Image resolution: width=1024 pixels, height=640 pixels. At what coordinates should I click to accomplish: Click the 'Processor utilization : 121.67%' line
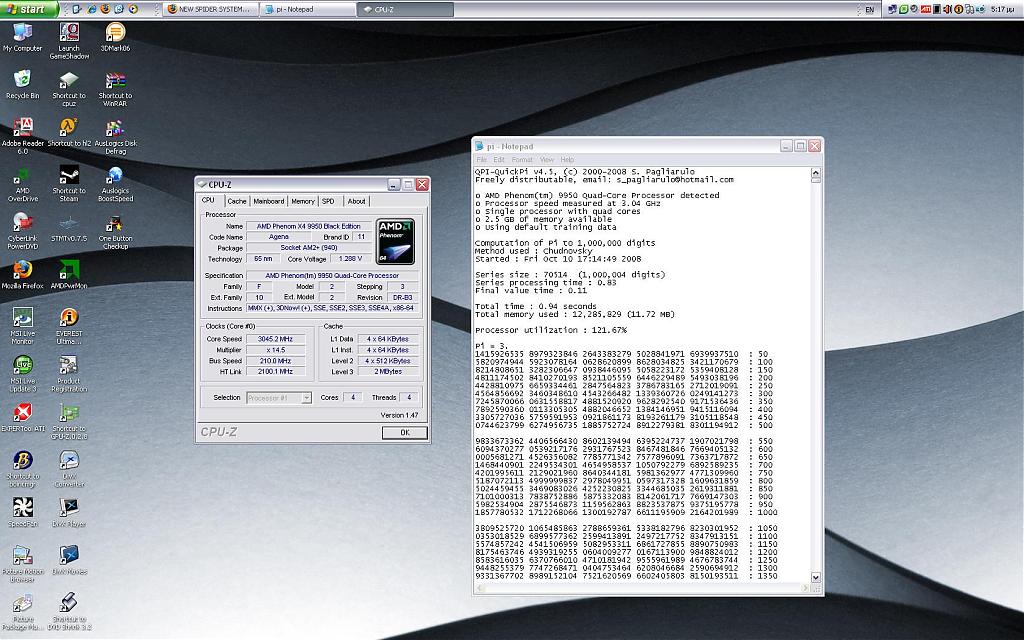[x=551, y=330]
